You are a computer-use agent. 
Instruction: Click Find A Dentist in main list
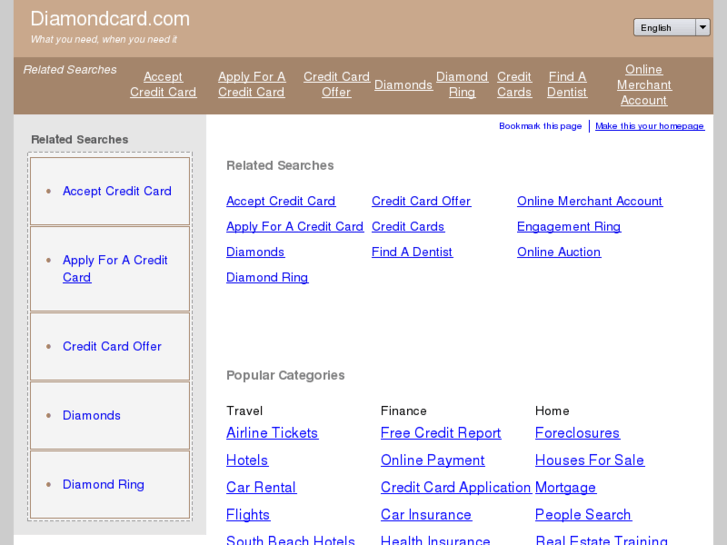click(412, 252)
